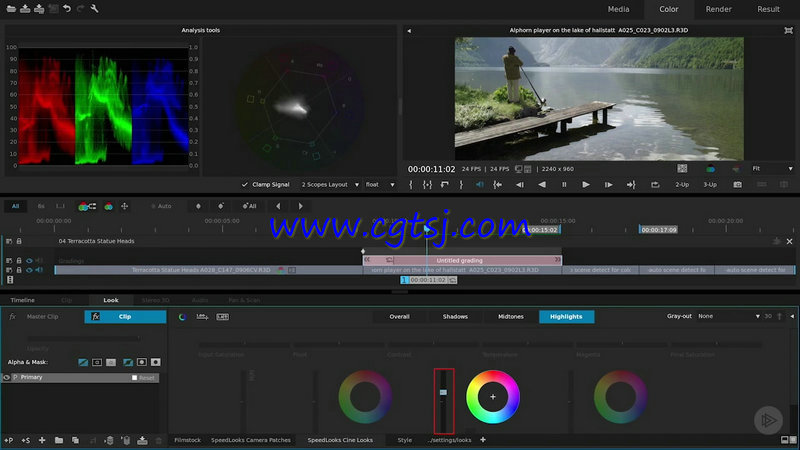Click the folder icon in the layer toolbar
This screenshot has height=450, width=800.
59,440
